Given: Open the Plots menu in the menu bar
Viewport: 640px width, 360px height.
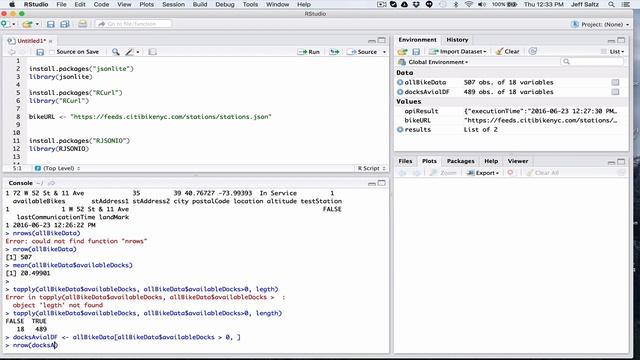Looking at the screenshot, I should 147,4.
